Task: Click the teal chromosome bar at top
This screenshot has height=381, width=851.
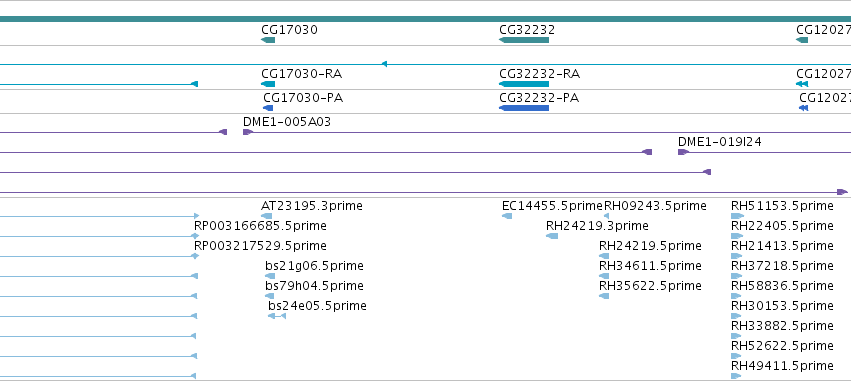Action: coord(426,19)
